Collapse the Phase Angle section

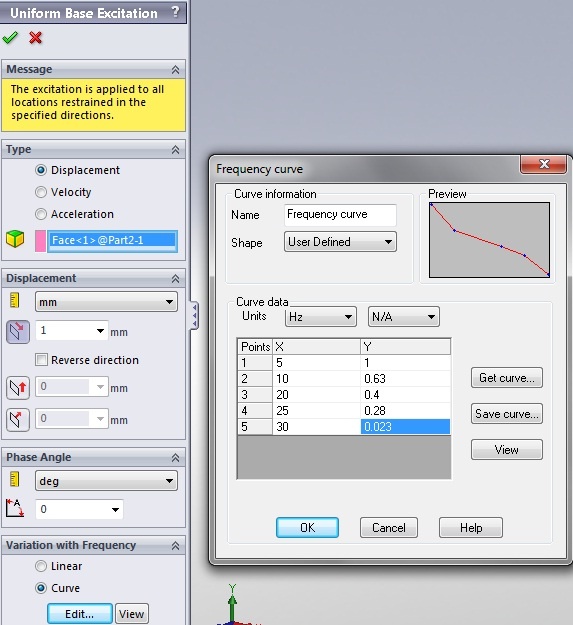tap(175, 458)
